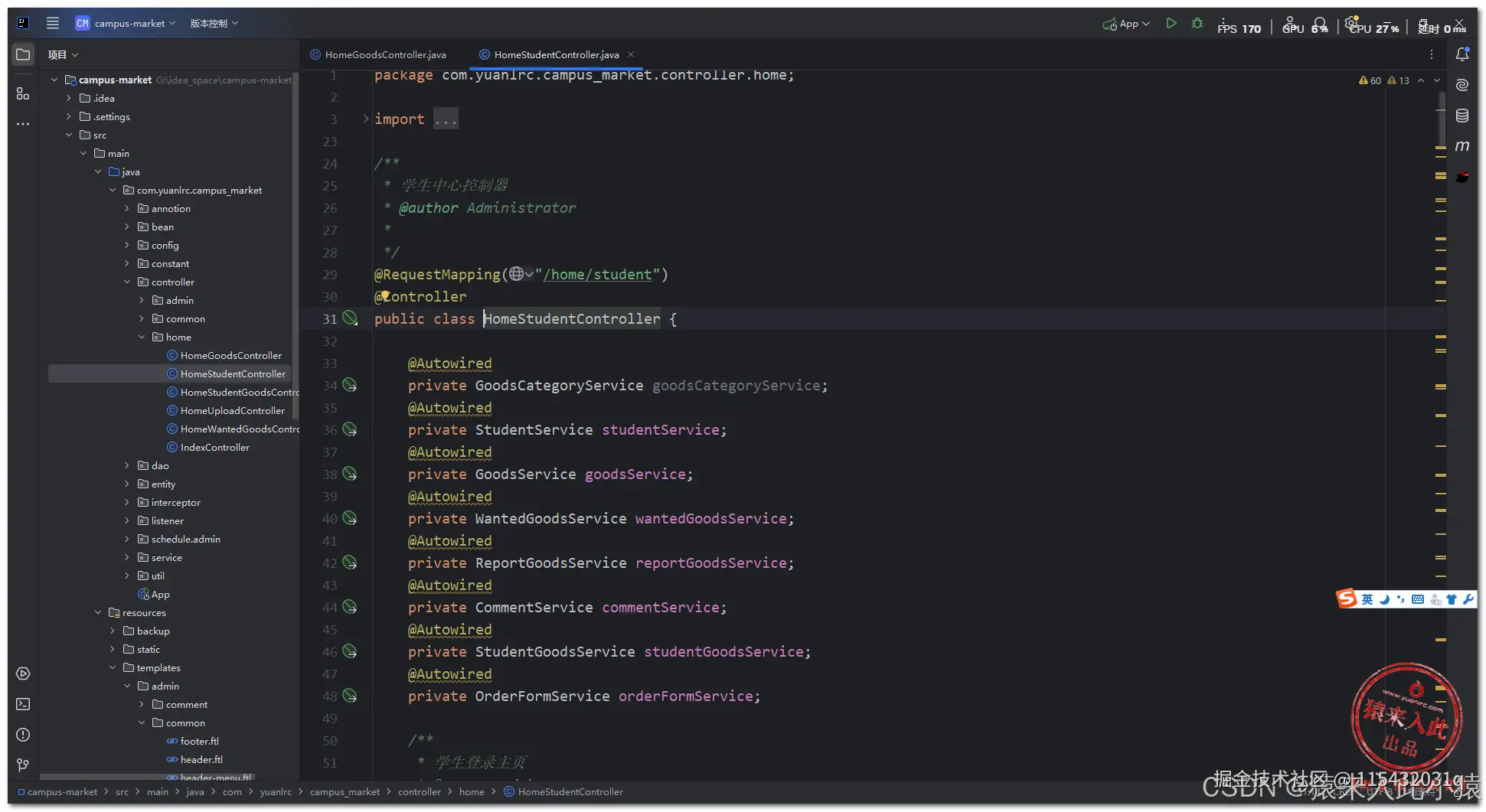Open the App run configuration dropdown

(x=1126, y=24)
